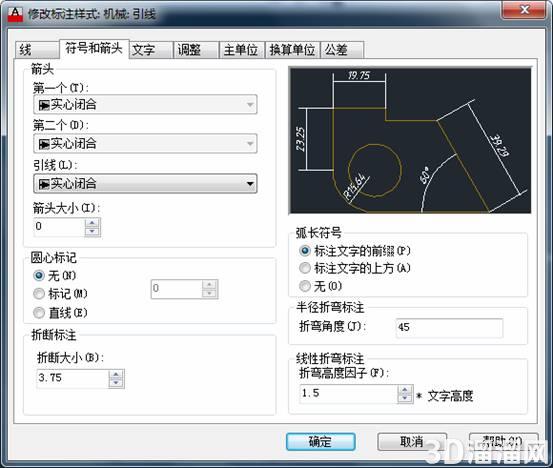Image resolution: width=553 pixels, height=468 pixels.
Task: Open the 第一个 arrowhead dropdown
Action: pyautogui.click(x=145, y=104)
